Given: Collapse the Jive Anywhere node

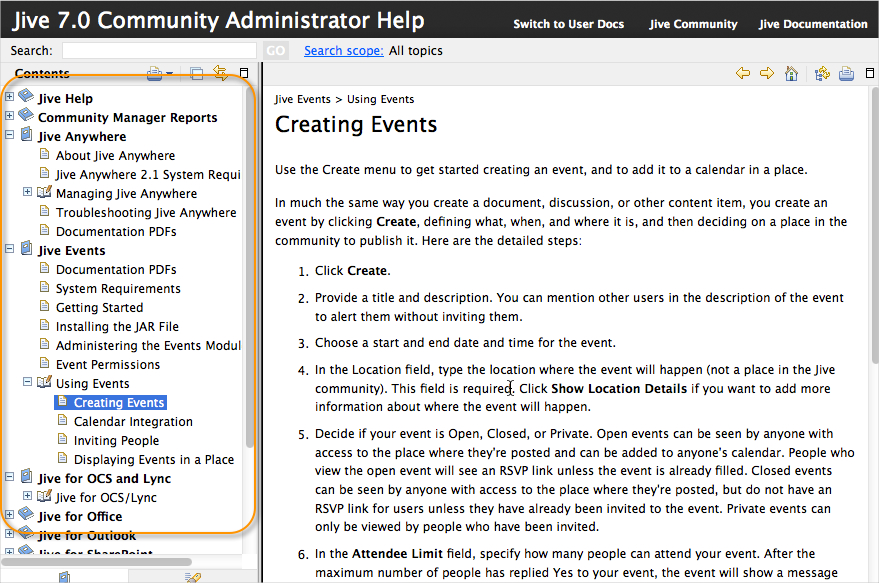Looking at the screenshot, I should [10, 135].
